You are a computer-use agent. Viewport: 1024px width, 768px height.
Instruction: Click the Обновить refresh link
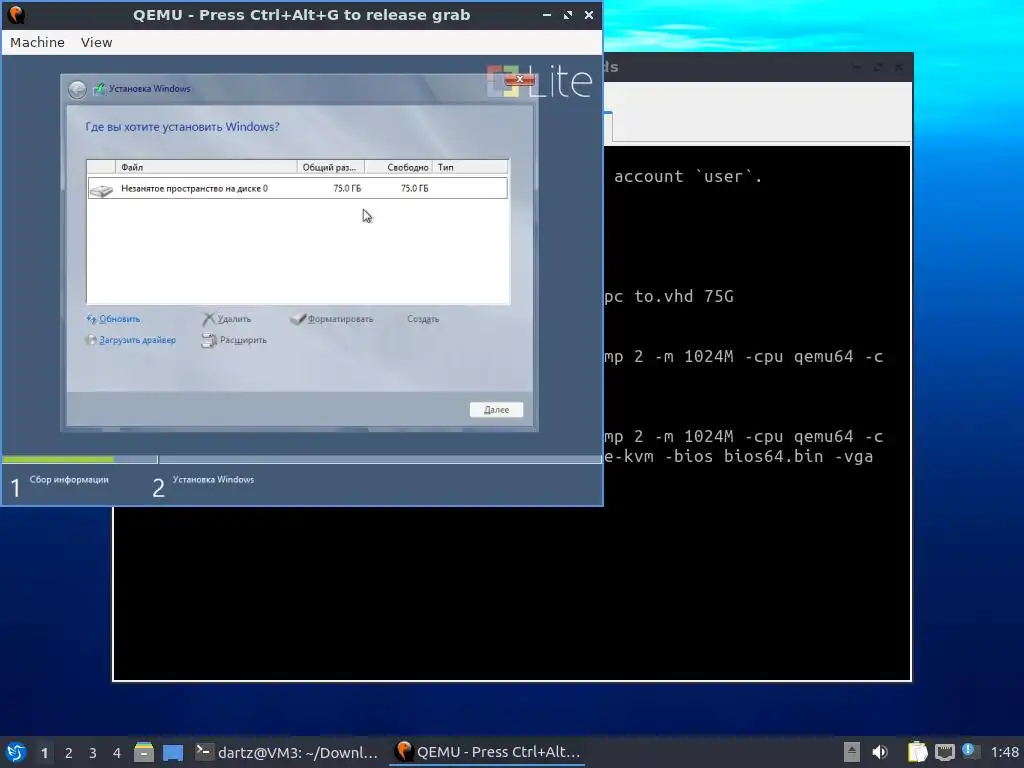(120, 319)
